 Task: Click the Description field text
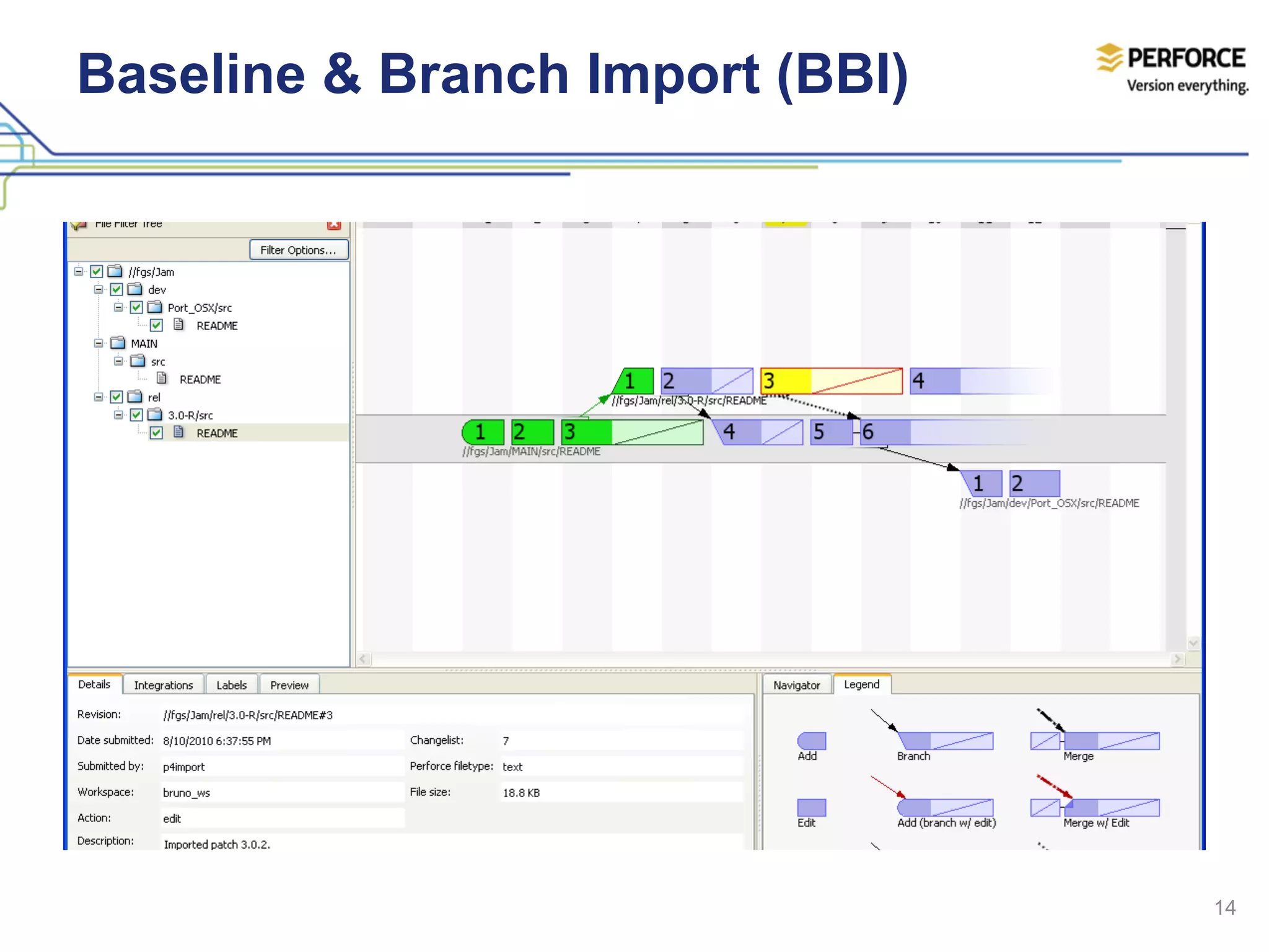[x=217, y=844]
